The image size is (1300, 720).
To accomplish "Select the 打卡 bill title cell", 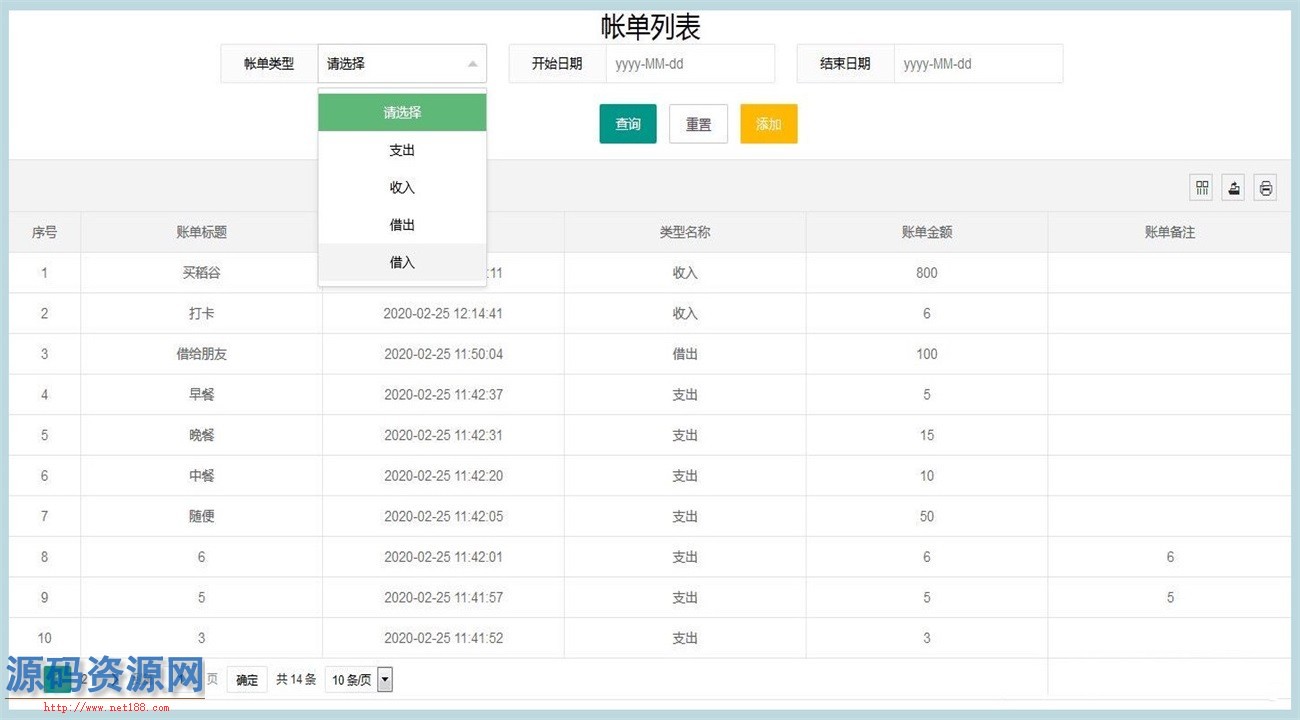I will [x=201, y=313].
